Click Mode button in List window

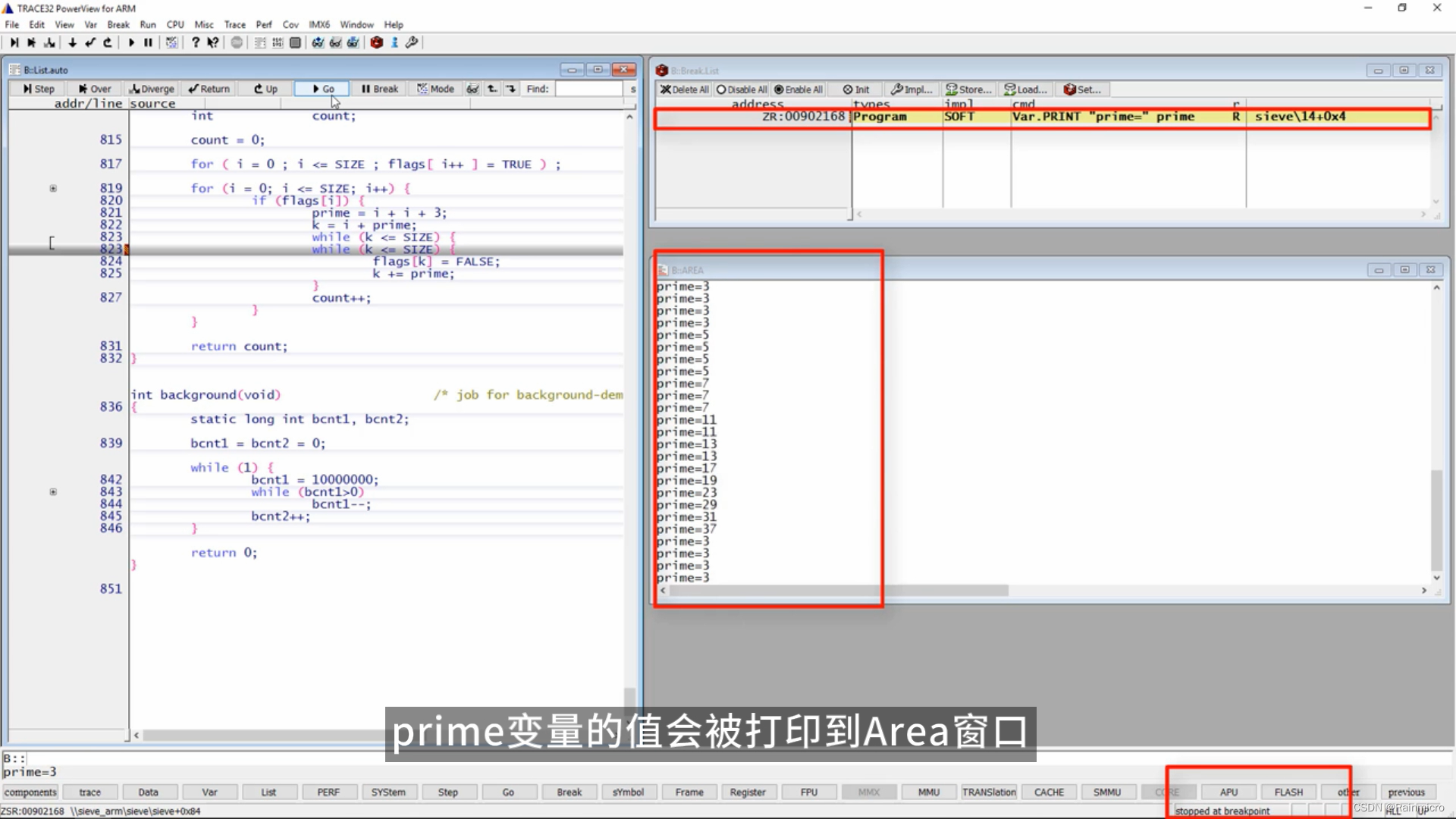(x=436, y=89)
